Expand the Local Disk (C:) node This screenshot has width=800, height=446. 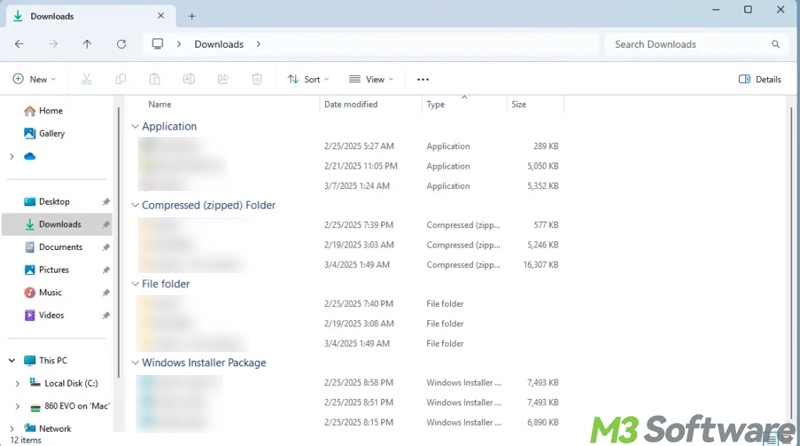pyautogui.click(x=17, y=383)
